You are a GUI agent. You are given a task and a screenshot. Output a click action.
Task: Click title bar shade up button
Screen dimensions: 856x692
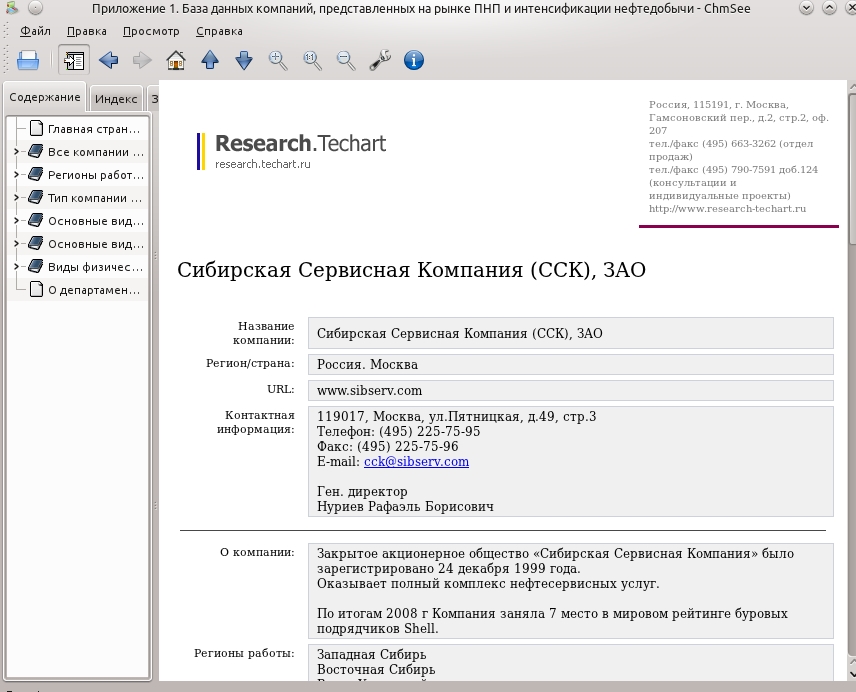829,8
